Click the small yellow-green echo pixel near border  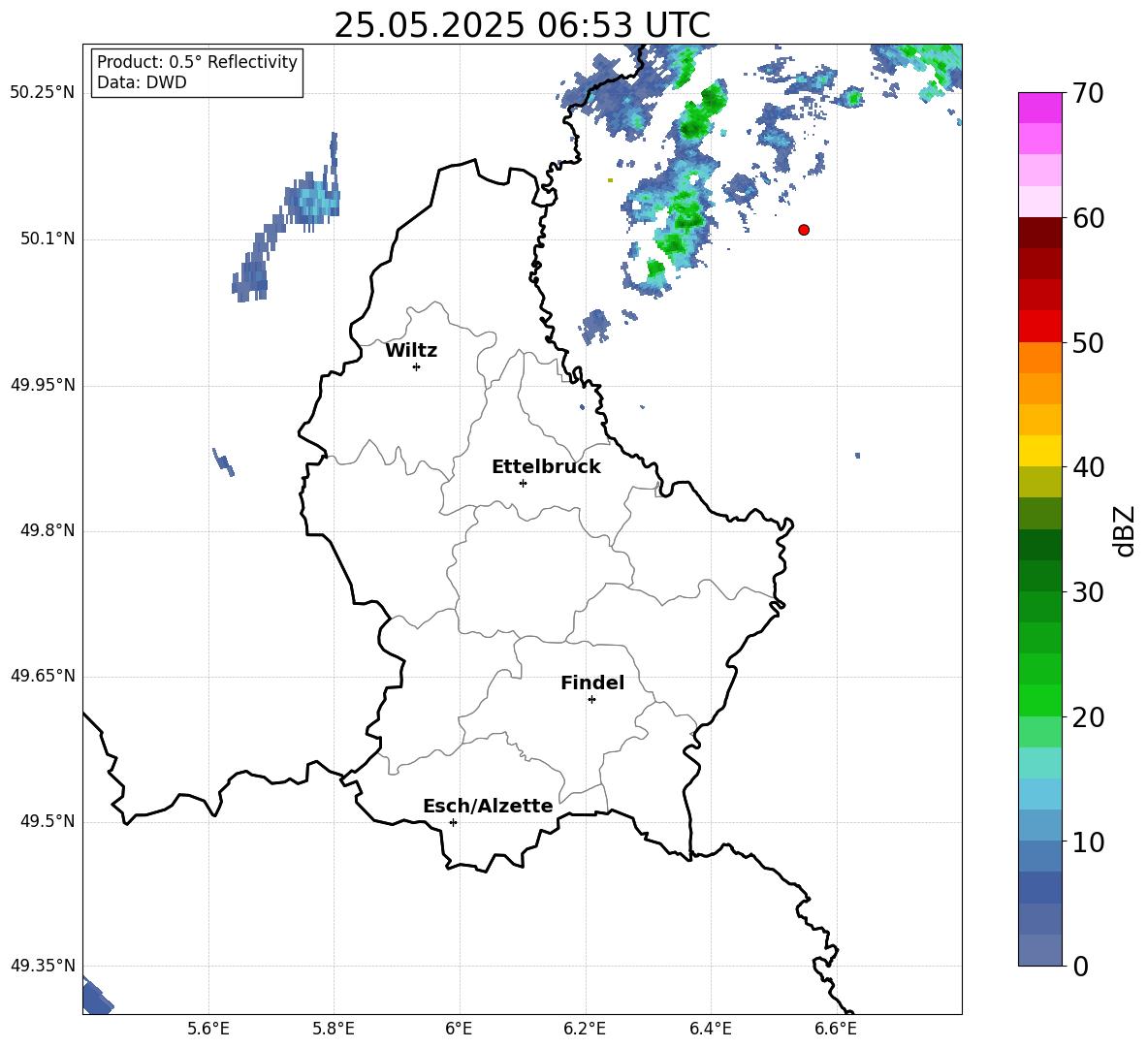610,180
